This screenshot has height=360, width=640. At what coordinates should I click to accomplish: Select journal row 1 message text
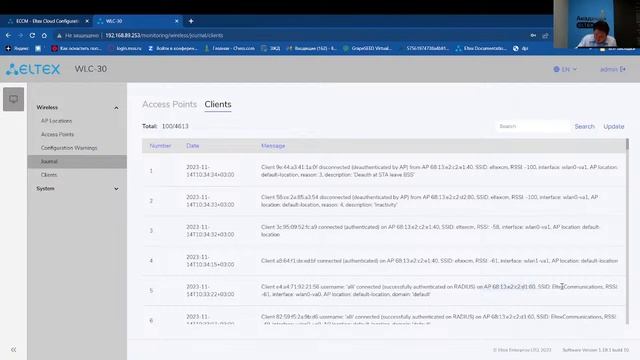tap(440, 171)
